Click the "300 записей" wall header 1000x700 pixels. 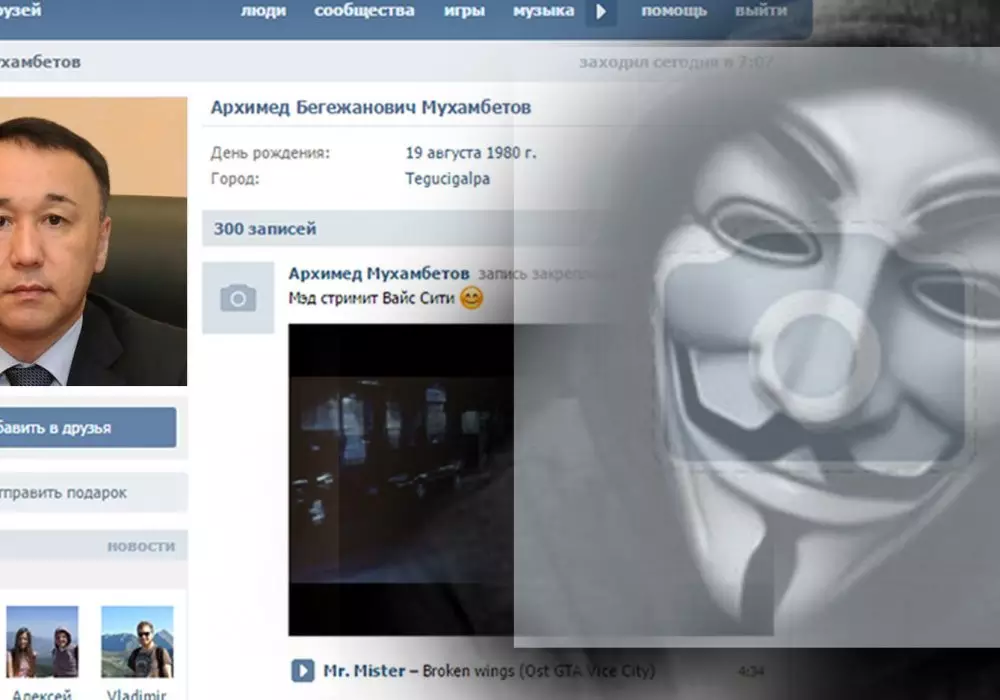coord(265,229)
